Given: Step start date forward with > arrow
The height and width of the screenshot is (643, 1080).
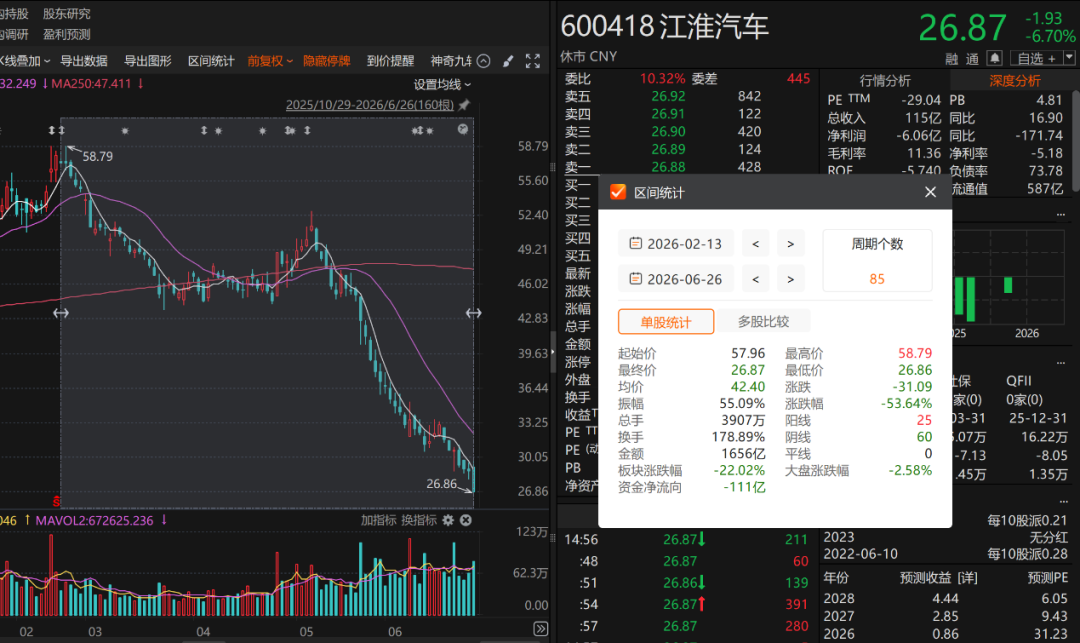Looking at the screenshot, I should click(791, 244).
